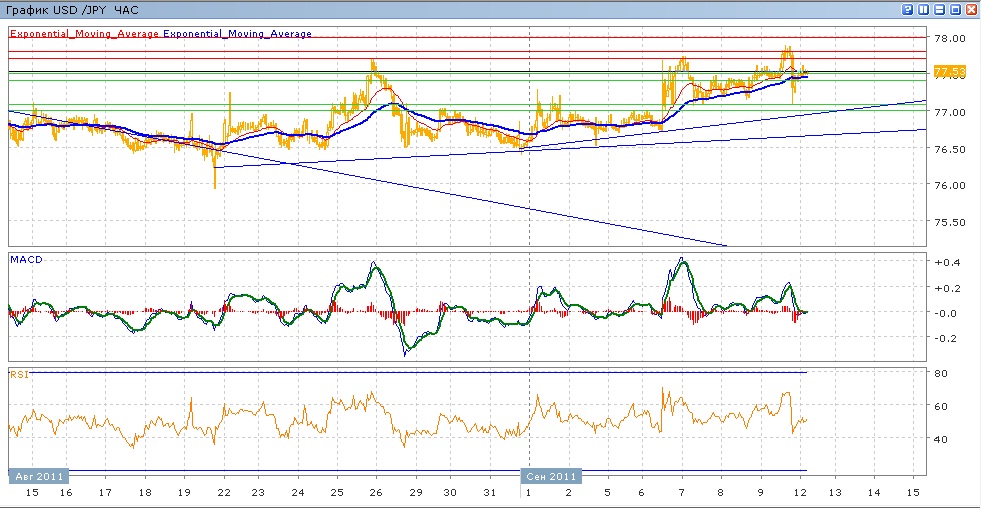
Task: Click the help question mark icon
Action: click(x=908, y=9)
